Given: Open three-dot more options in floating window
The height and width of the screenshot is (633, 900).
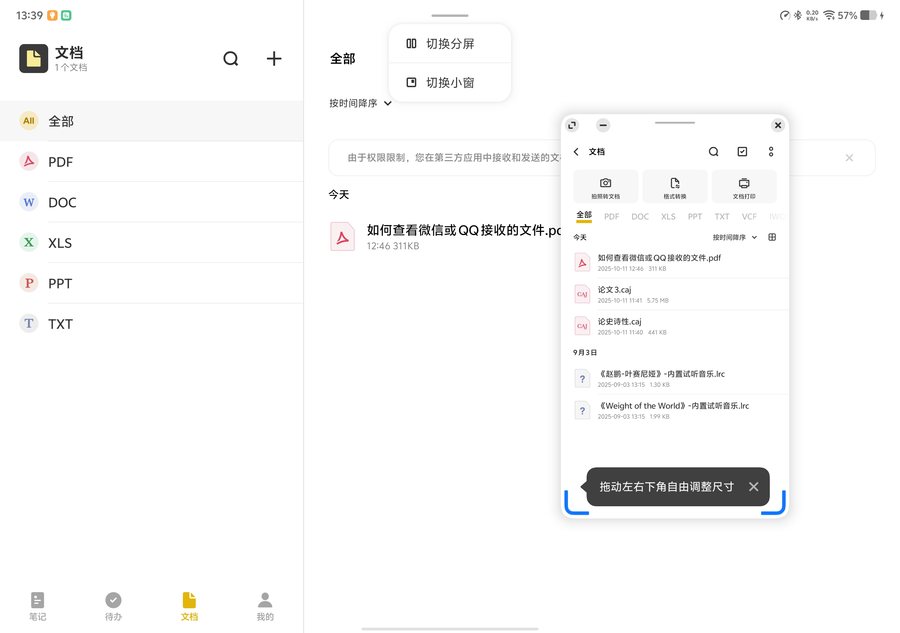Looking at the screenshot, I should (x=771, y=152).
